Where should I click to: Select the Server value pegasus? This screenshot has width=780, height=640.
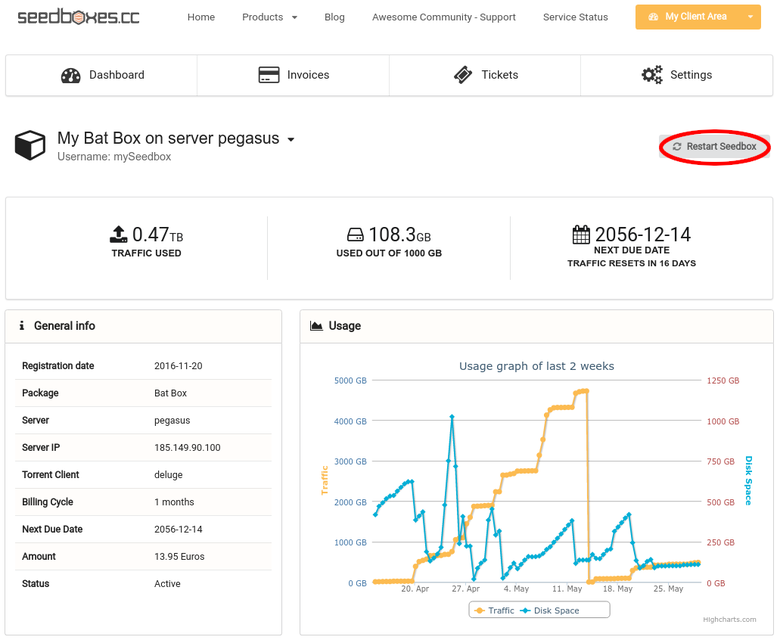(172, 421)
